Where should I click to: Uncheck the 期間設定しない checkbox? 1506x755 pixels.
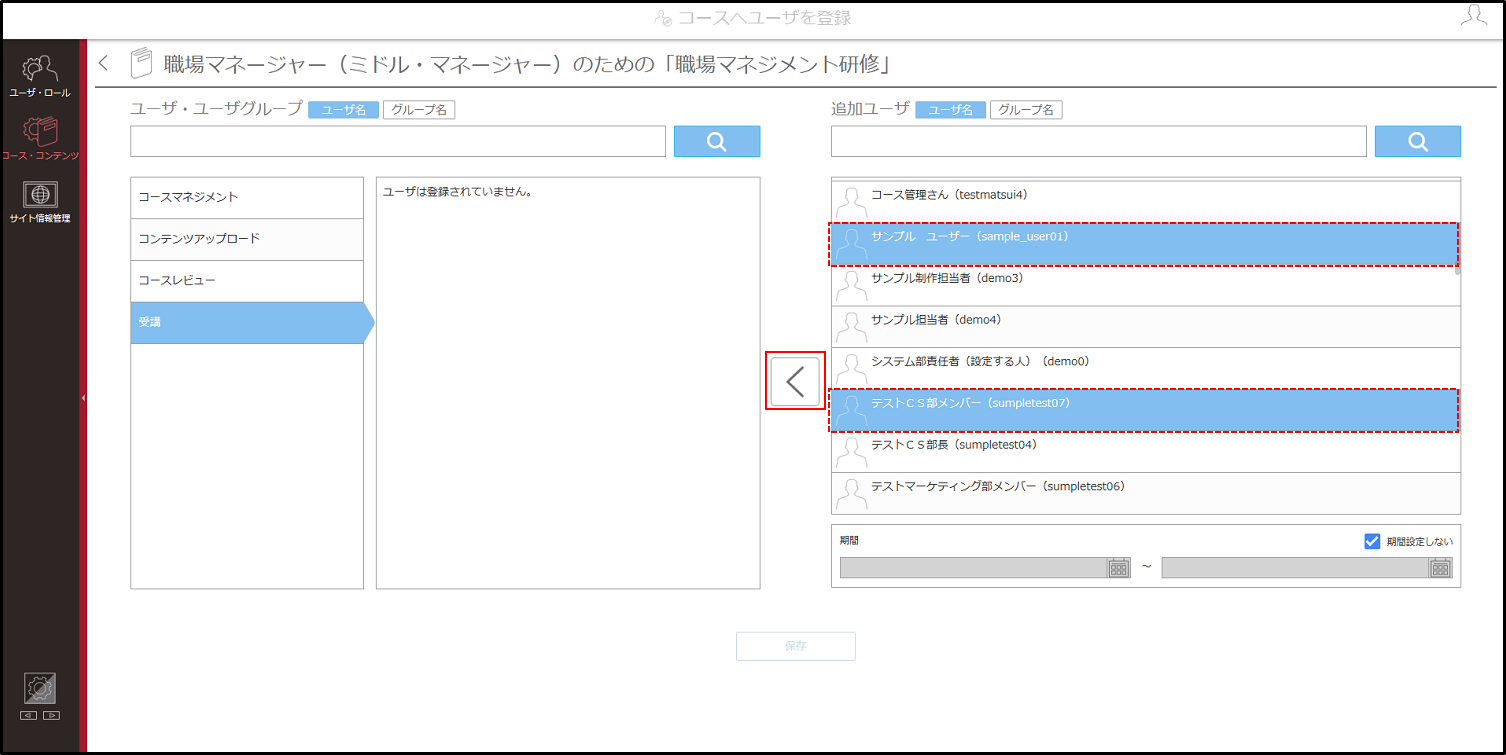tap(1372, 541)
